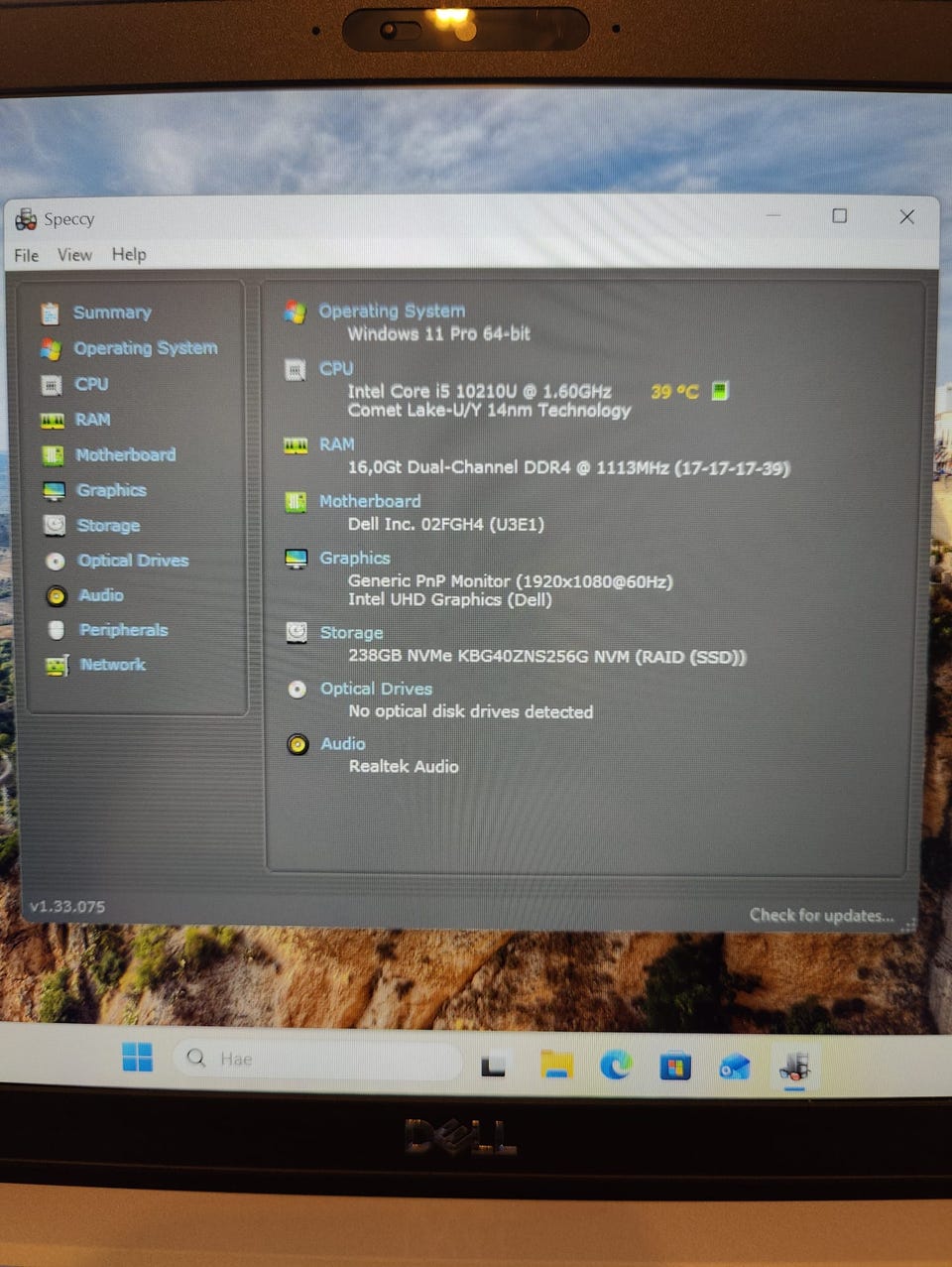Select Storage in the sidebar
The height and width of the screenshot is (1267, 952).
tap(108, 526)
